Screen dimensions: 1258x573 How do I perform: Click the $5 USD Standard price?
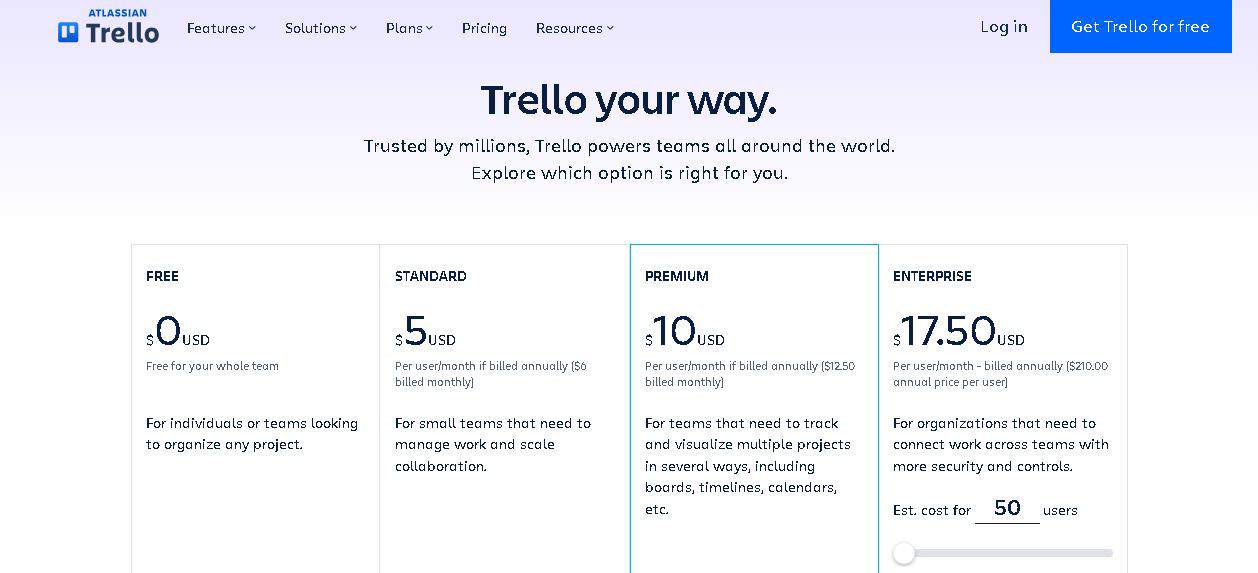coord(424,332)
